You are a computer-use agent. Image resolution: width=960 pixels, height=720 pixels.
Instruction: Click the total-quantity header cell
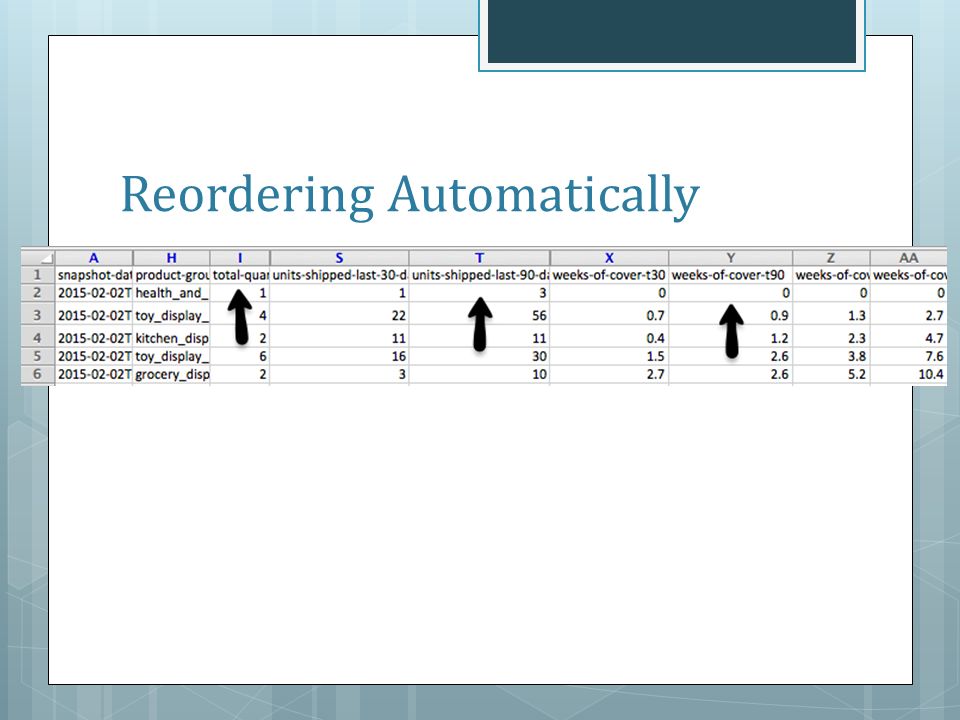240,275
